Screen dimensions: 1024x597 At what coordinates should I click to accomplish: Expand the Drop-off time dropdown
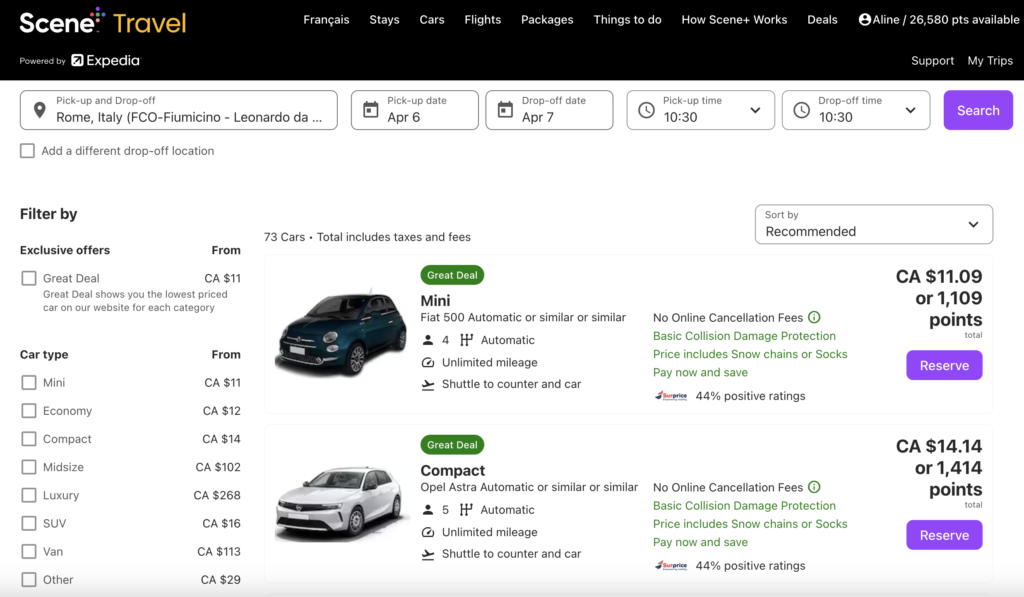tap(909, 110)
